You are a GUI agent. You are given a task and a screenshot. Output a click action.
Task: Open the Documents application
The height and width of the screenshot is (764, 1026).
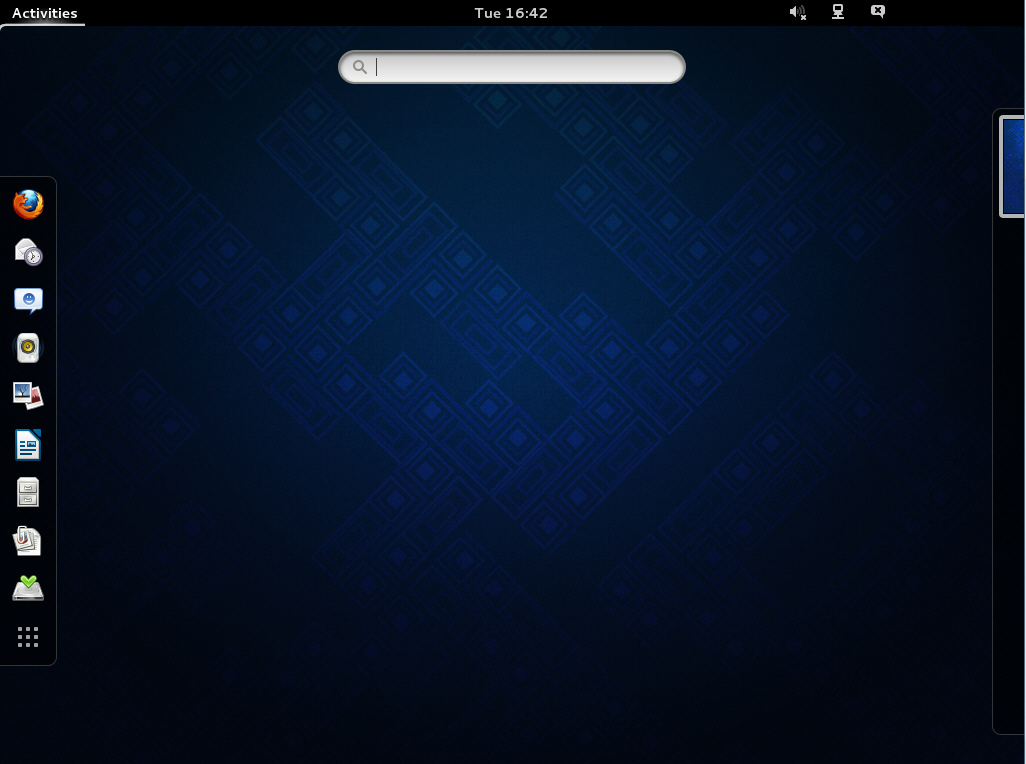coord(28,541)
